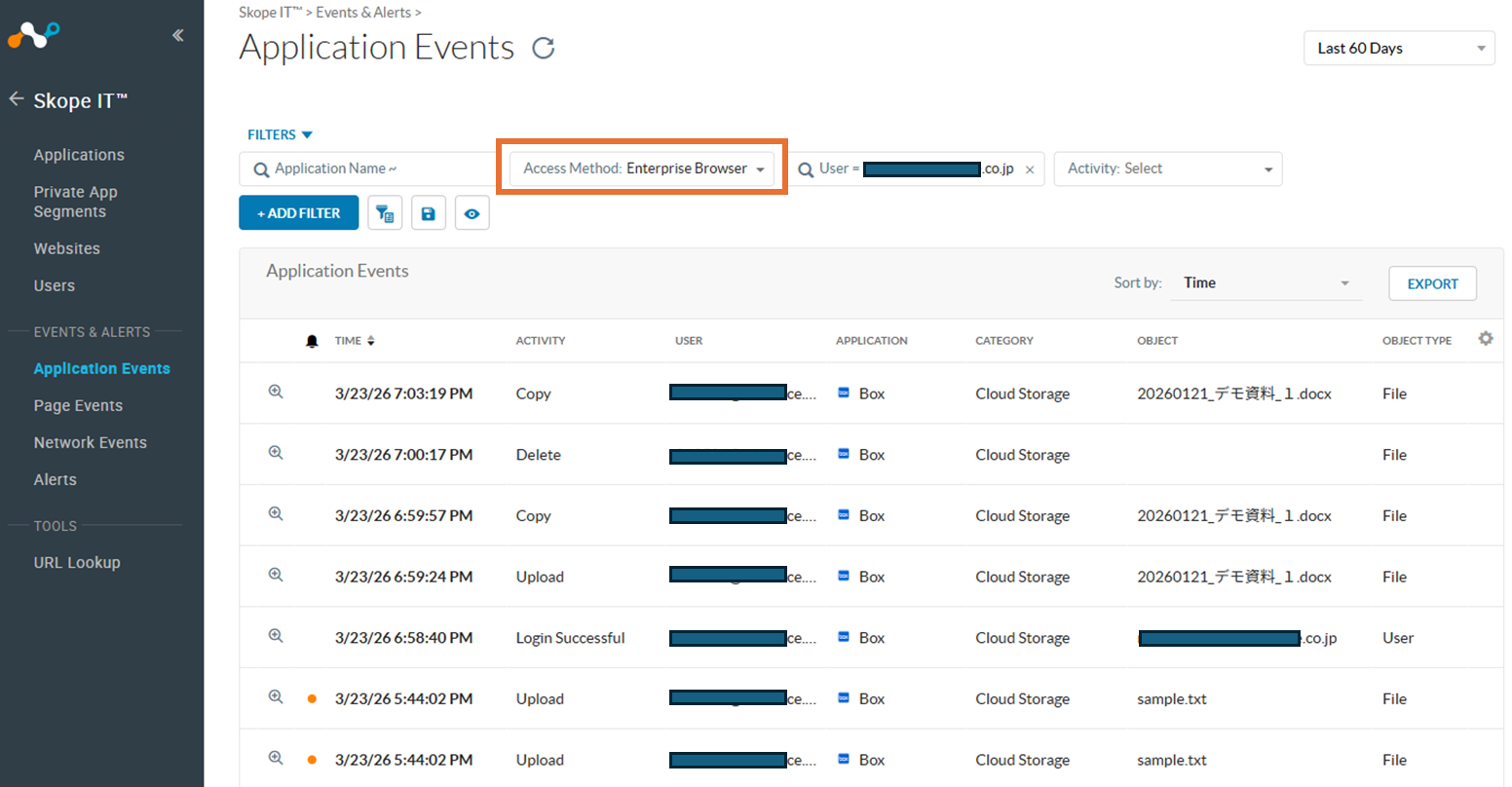
Task: Click the filter query list icon
Action: [385, 213]
